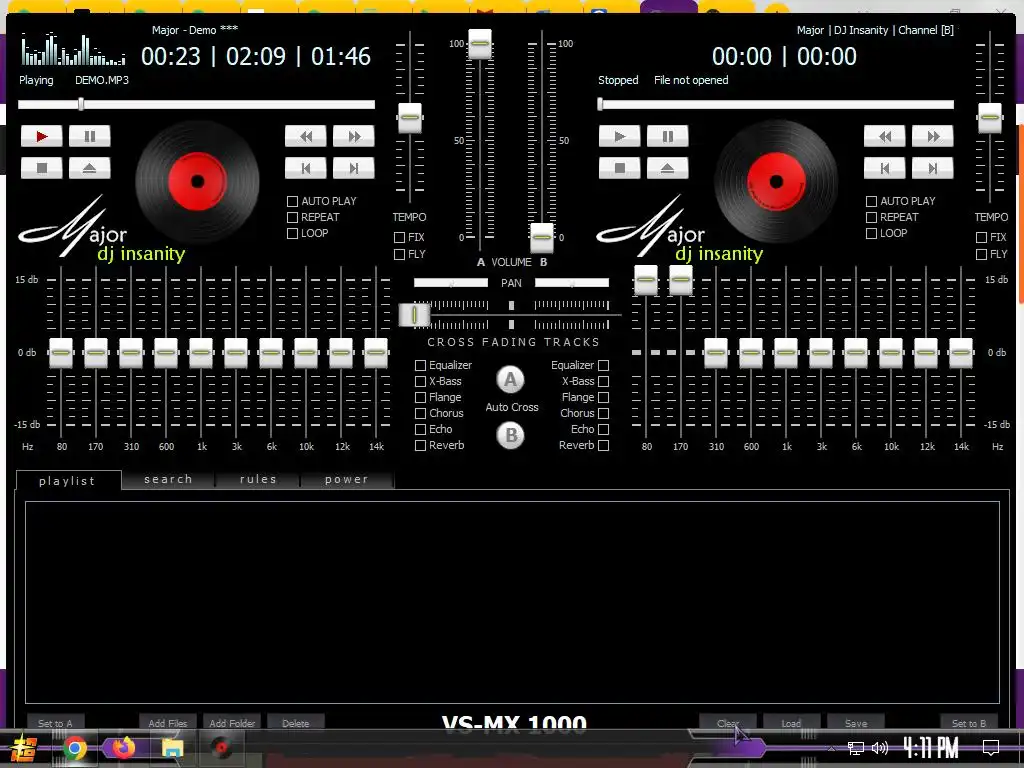Enable AUTO PLAY on deck B
This screenshot has height=768, width=1024.
point(871,201)
